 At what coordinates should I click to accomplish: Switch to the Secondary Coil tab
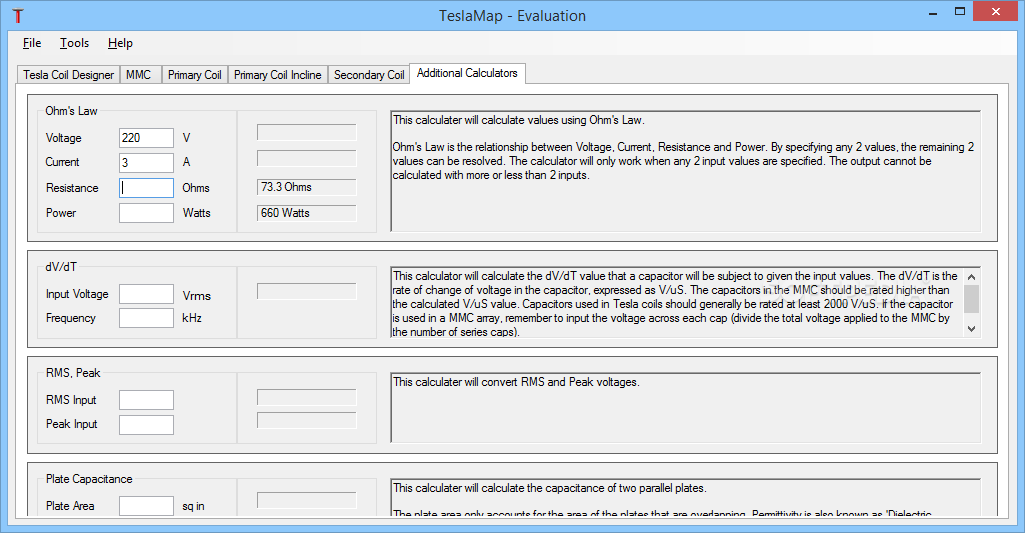[x=369, y=75]
